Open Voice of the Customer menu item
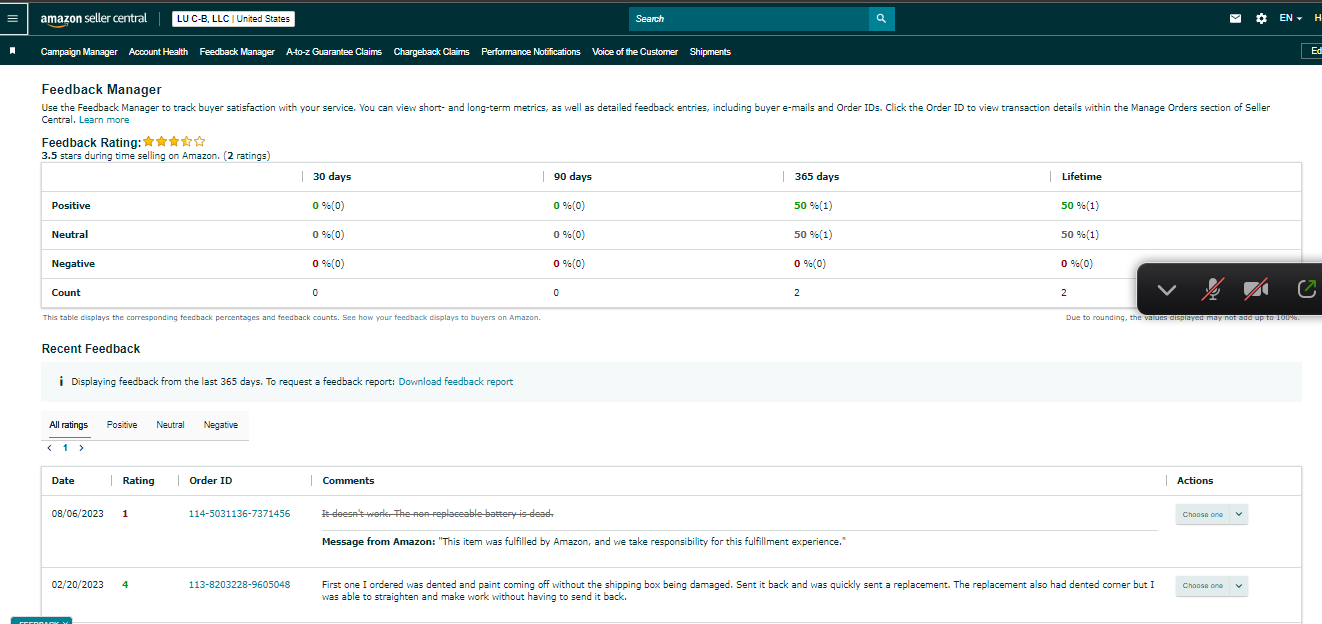The width and height of the screenshot is (1322, 624). (x=635, y=52)
